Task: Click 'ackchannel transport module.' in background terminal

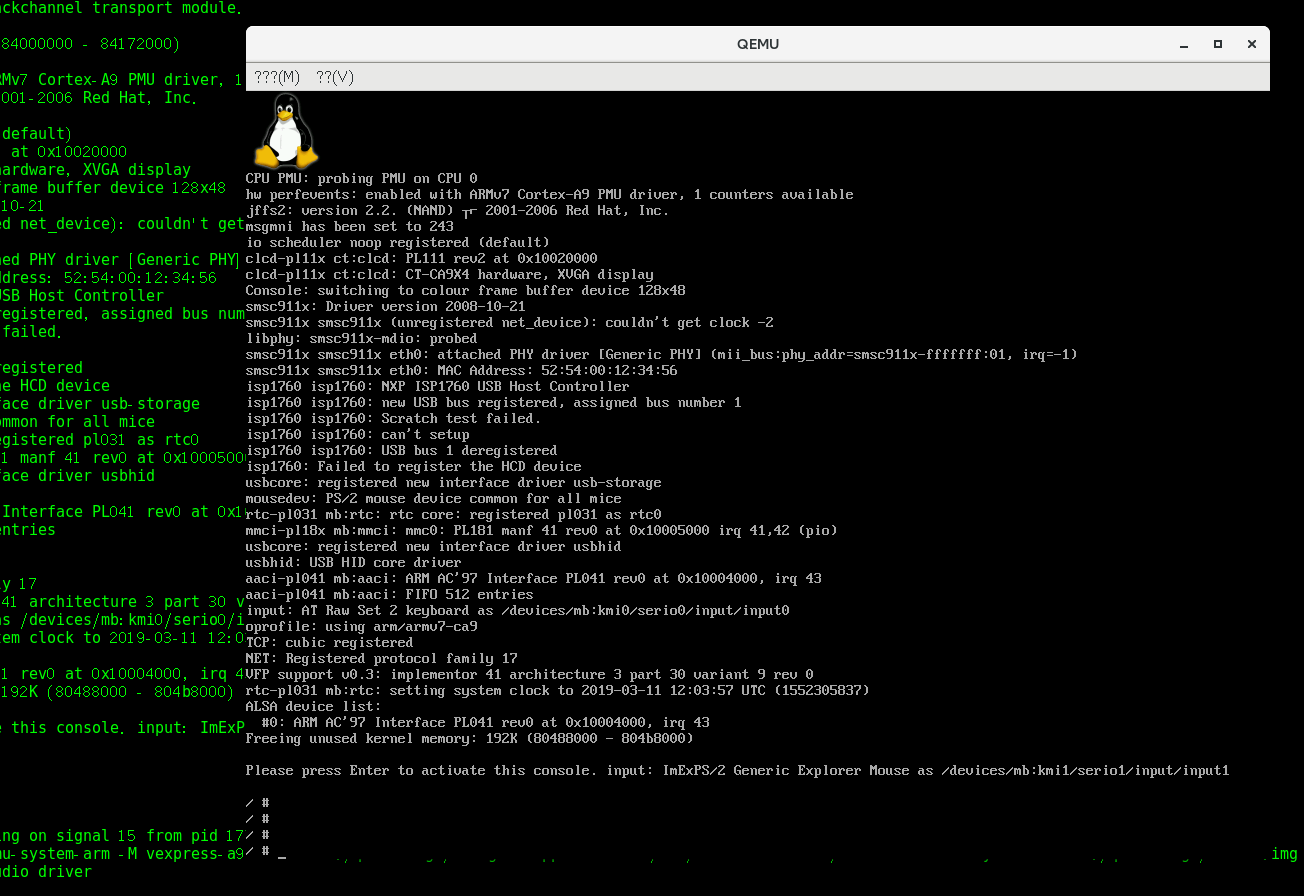Action: tap(121, 8)
